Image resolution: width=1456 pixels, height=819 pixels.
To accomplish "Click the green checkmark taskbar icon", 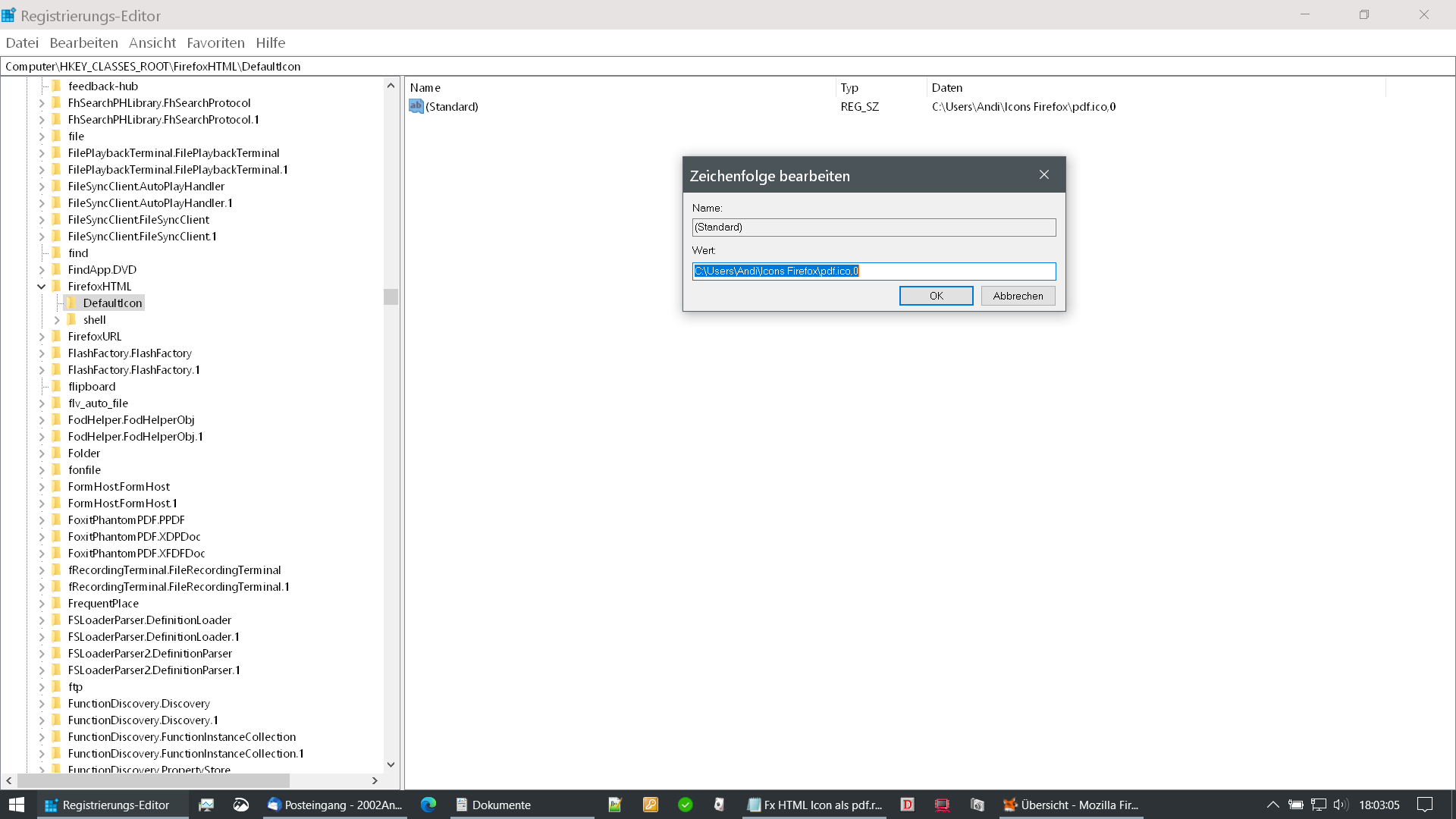I will pos(686,805).
